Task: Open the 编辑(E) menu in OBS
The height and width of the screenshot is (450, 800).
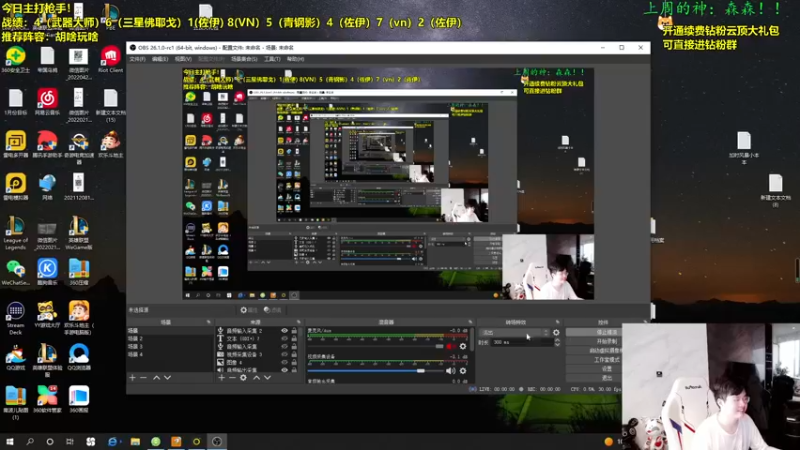Action: 160,59
